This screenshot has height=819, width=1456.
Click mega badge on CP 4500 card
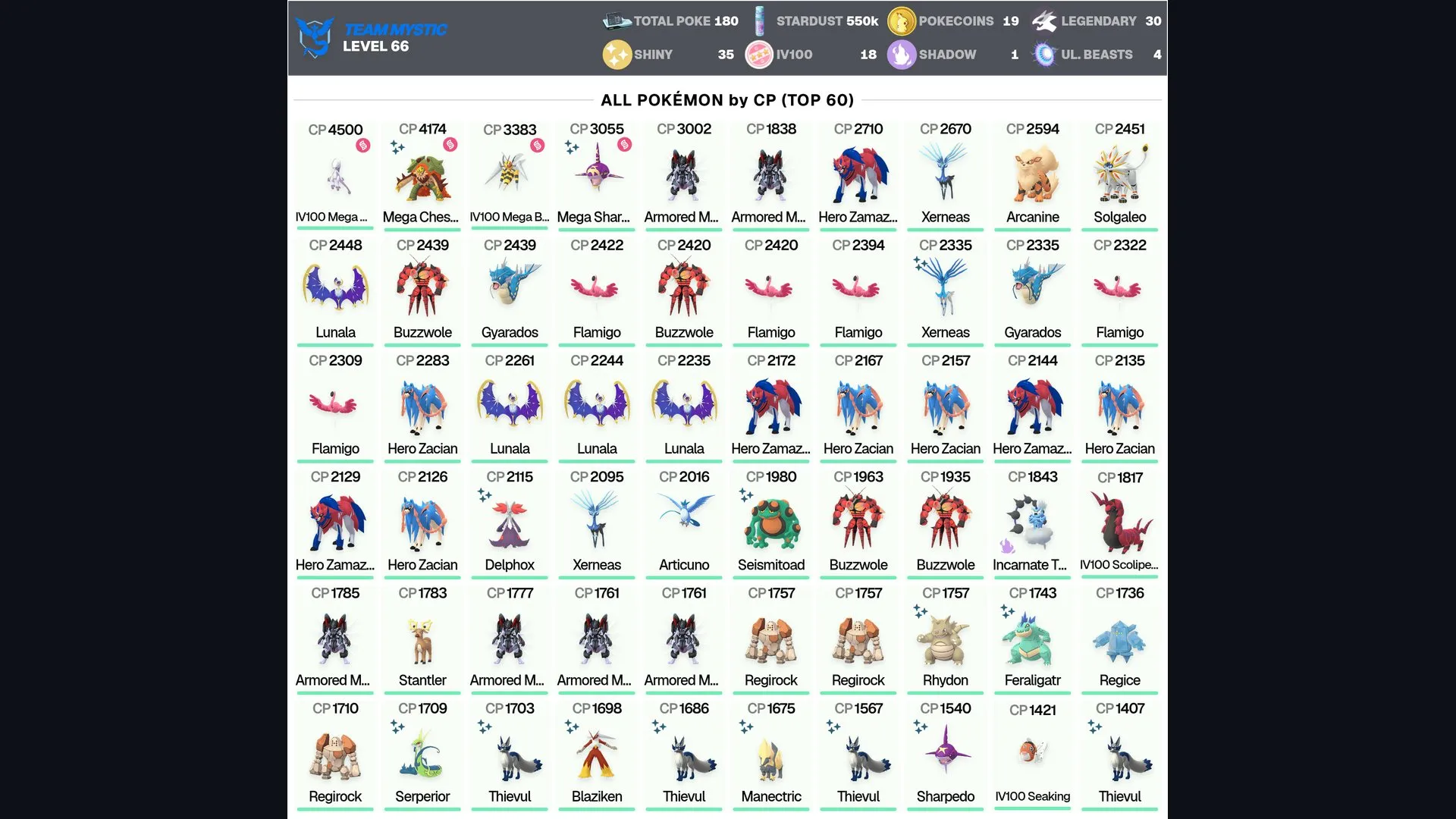tap(363, 145)
